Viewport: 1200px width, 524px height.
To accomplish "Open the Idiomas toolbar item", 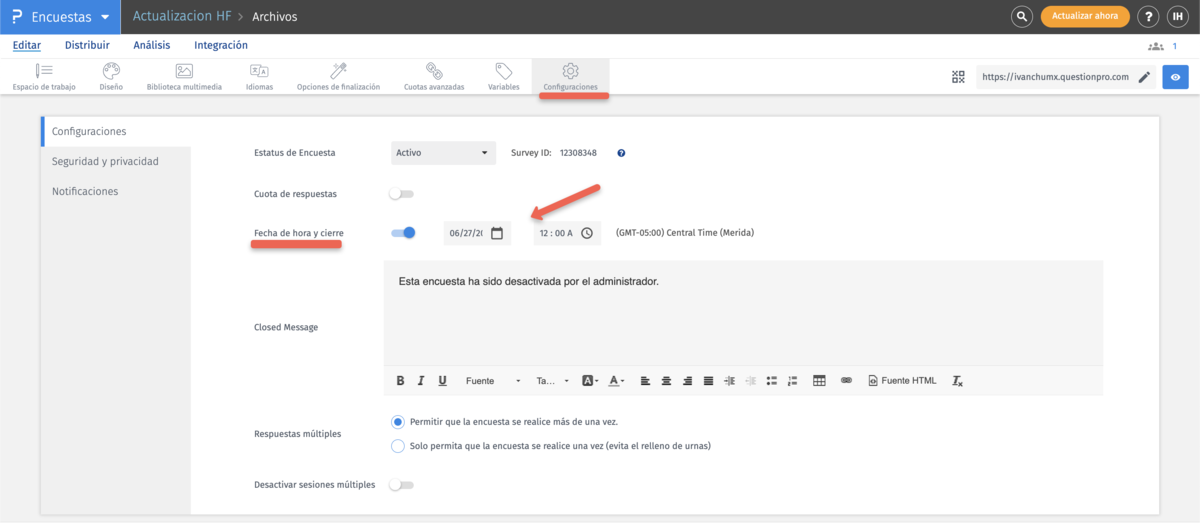I will click(259, 77).
